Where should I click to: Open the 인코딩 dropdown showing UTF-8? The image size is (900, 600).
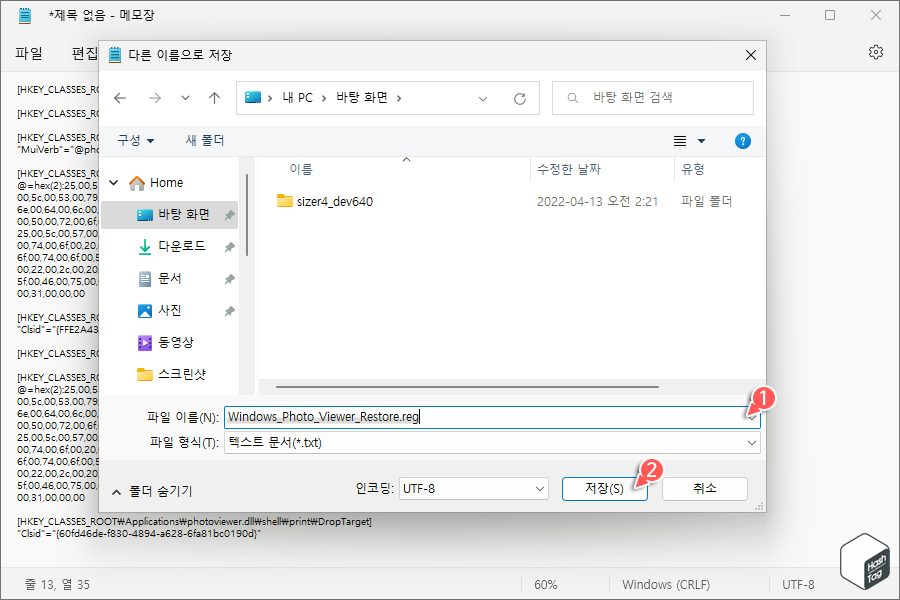pyautogui.click(x=472, y=488)
